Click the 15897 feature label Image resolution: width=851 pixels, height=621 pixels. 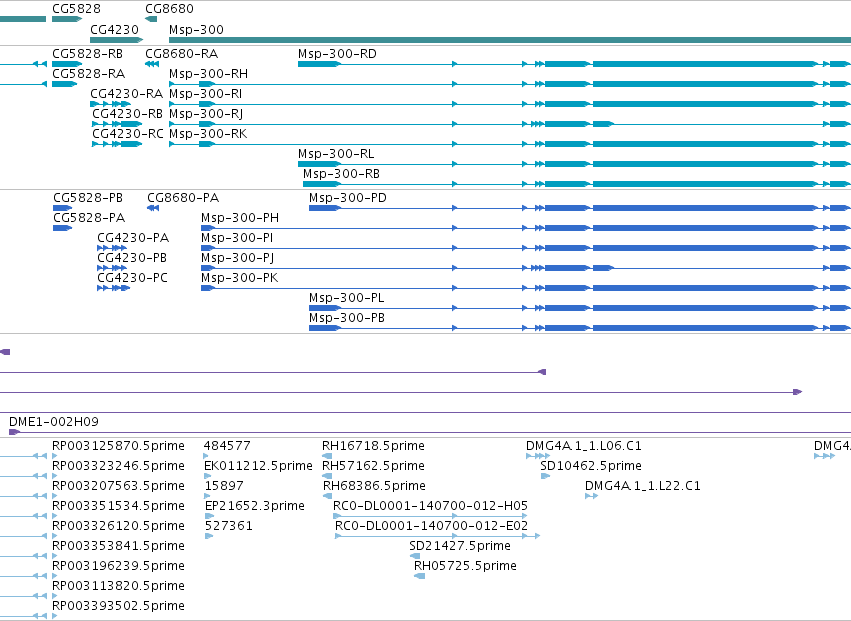click(225, 486)
